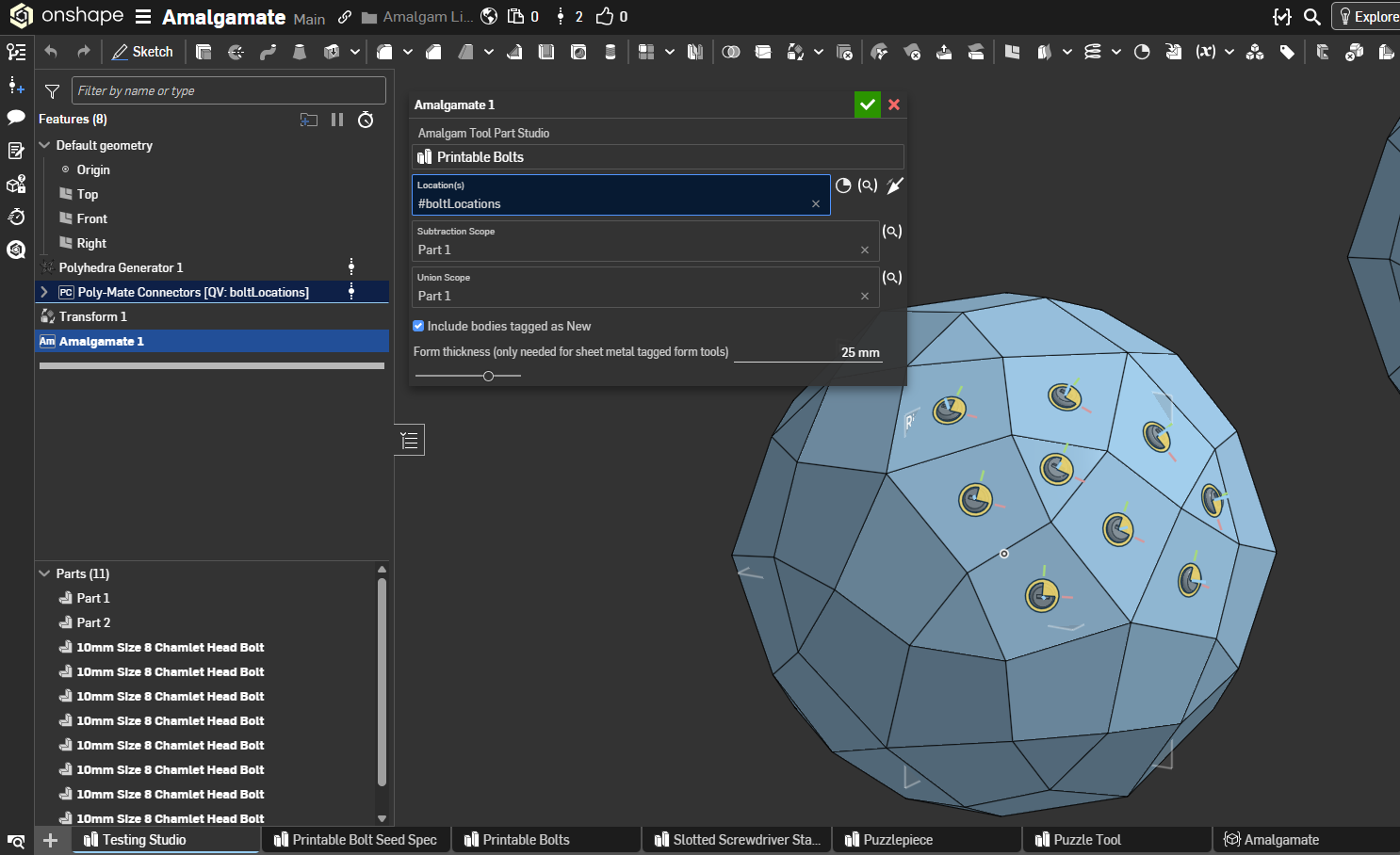This screenshot has width=1400, height=855.
Task: Toggle the rollback timer icon in Features
Action: pos(366,120)
